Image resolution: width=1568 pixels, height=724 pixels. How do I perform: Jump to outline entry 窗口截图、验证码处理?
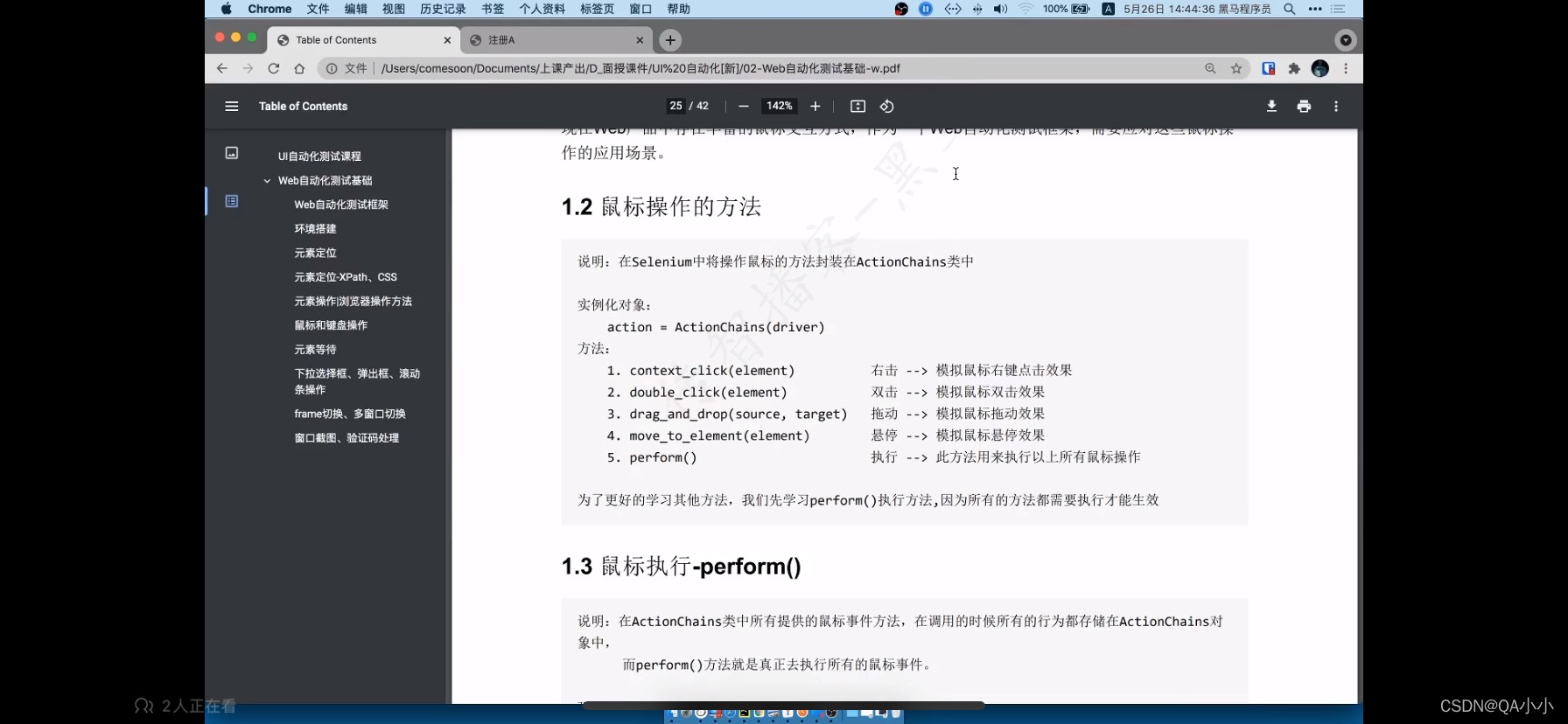point(346,438)
